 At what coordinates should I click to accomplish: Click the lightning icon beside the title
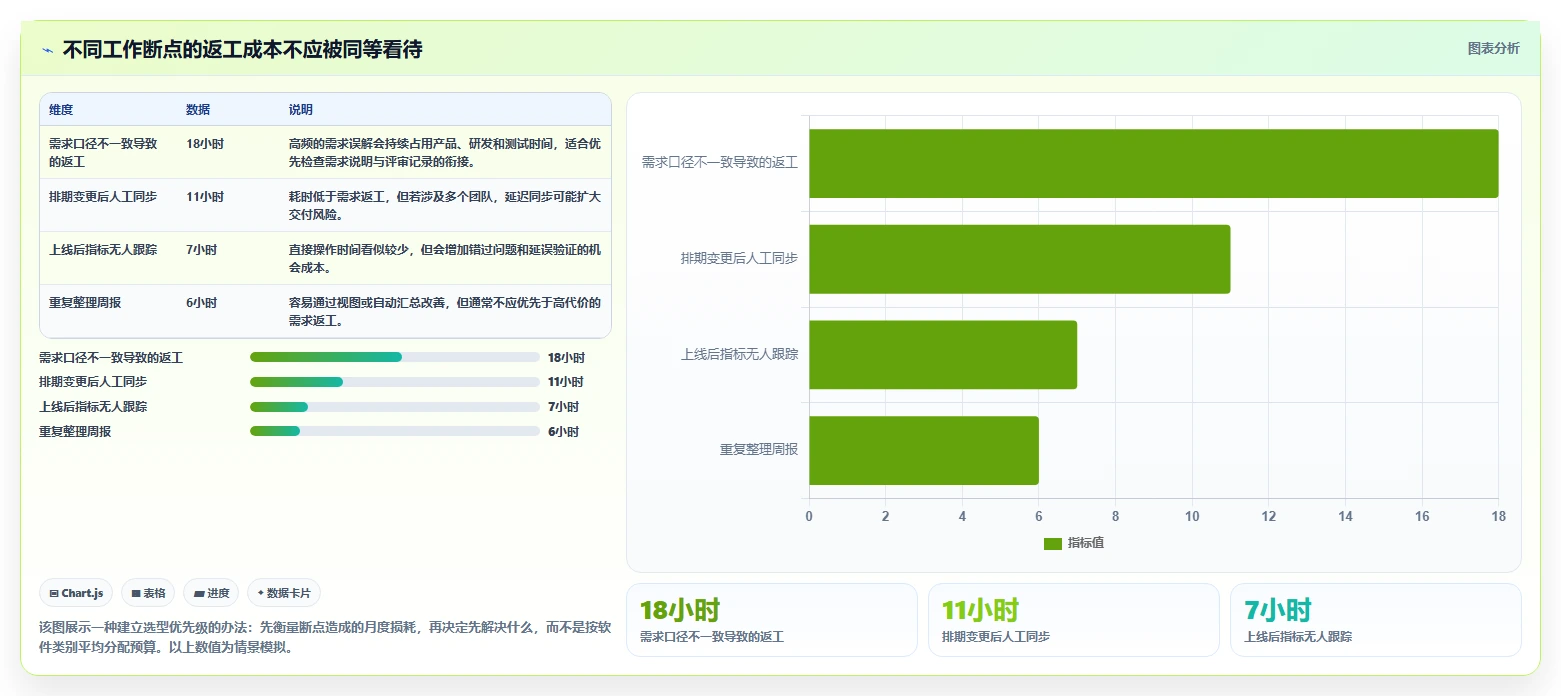click(x=47, y=50)
